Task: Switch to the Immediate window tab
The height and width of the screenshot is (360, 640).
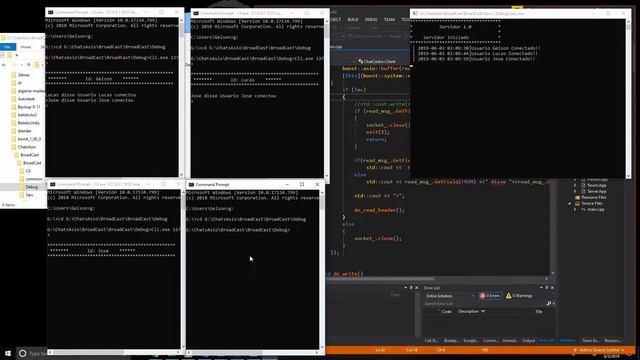Action: [510, 340]
